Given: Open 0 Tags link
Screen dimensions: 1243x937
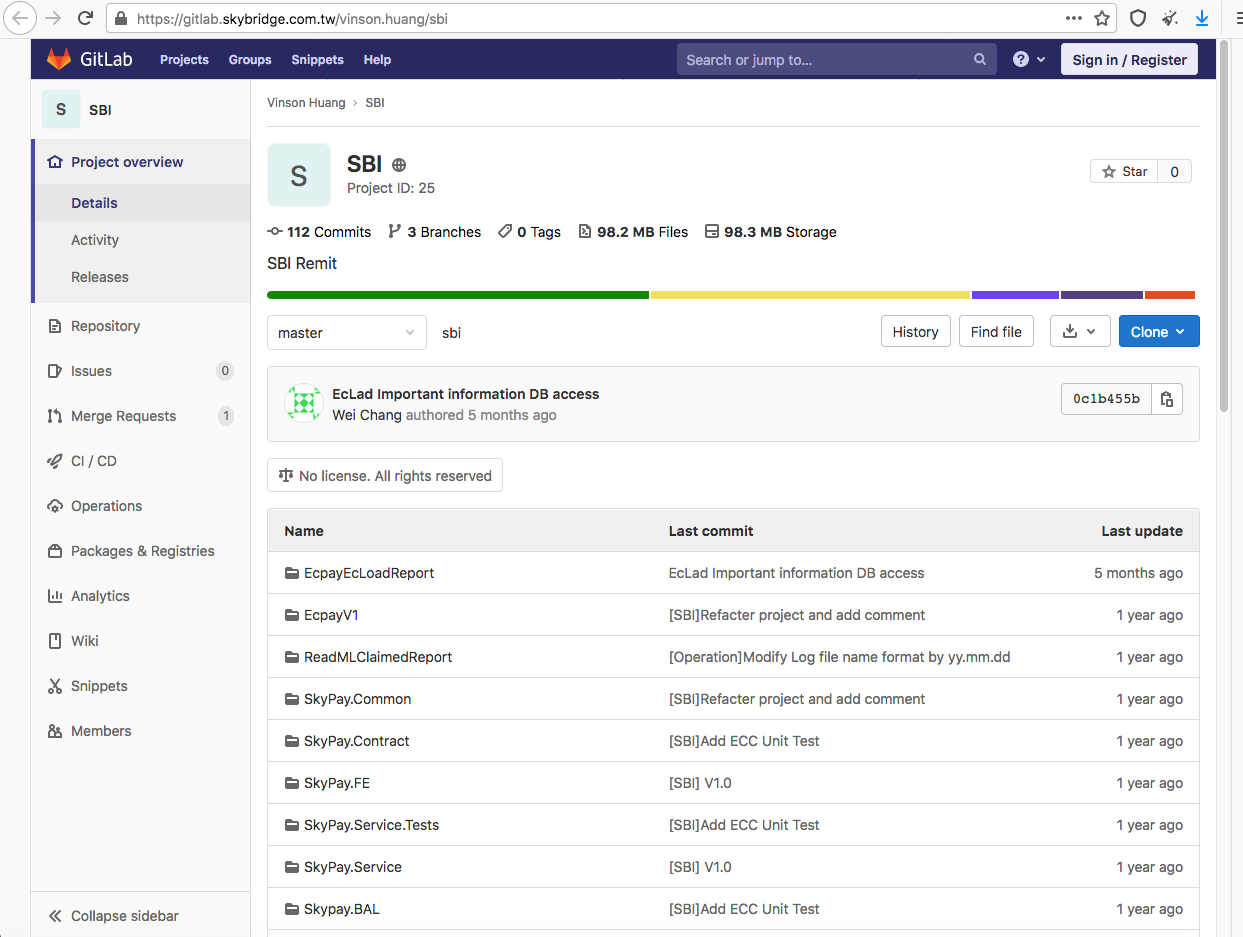Looking at the screenshot, I should [529, 232].
